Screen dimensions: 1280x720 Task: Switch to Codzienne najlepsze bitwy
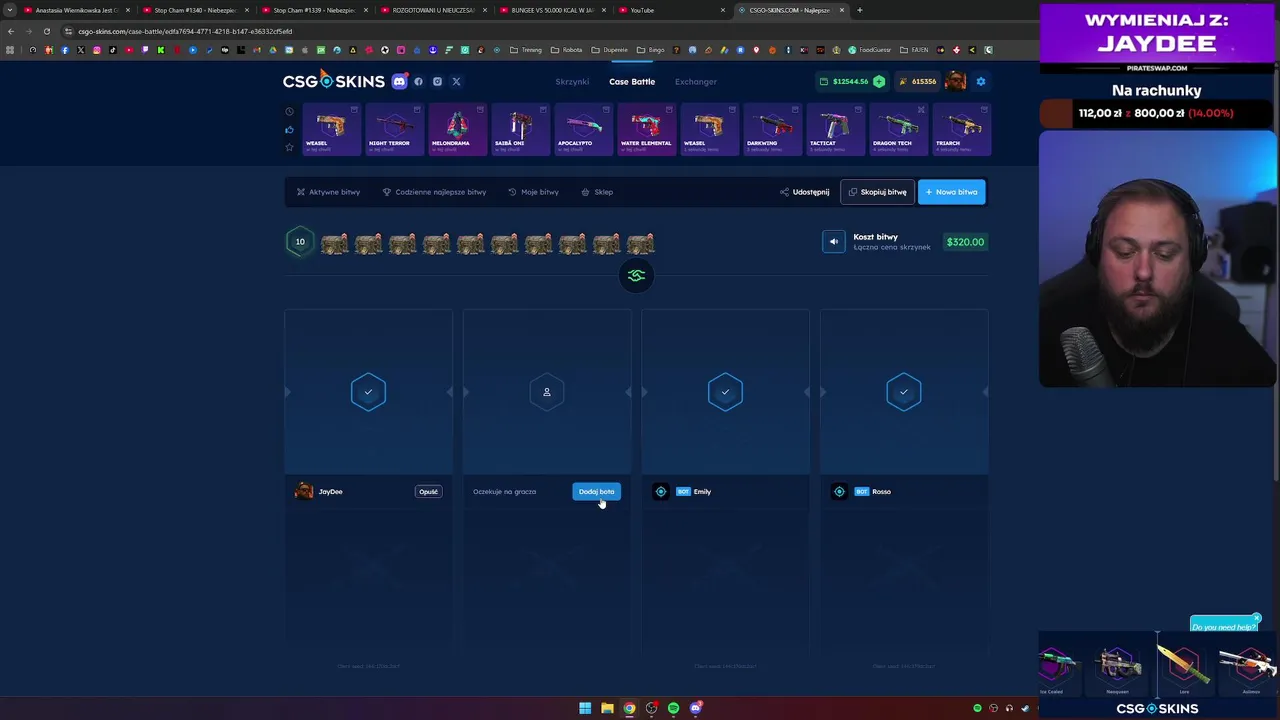click(x=434, y=192)
